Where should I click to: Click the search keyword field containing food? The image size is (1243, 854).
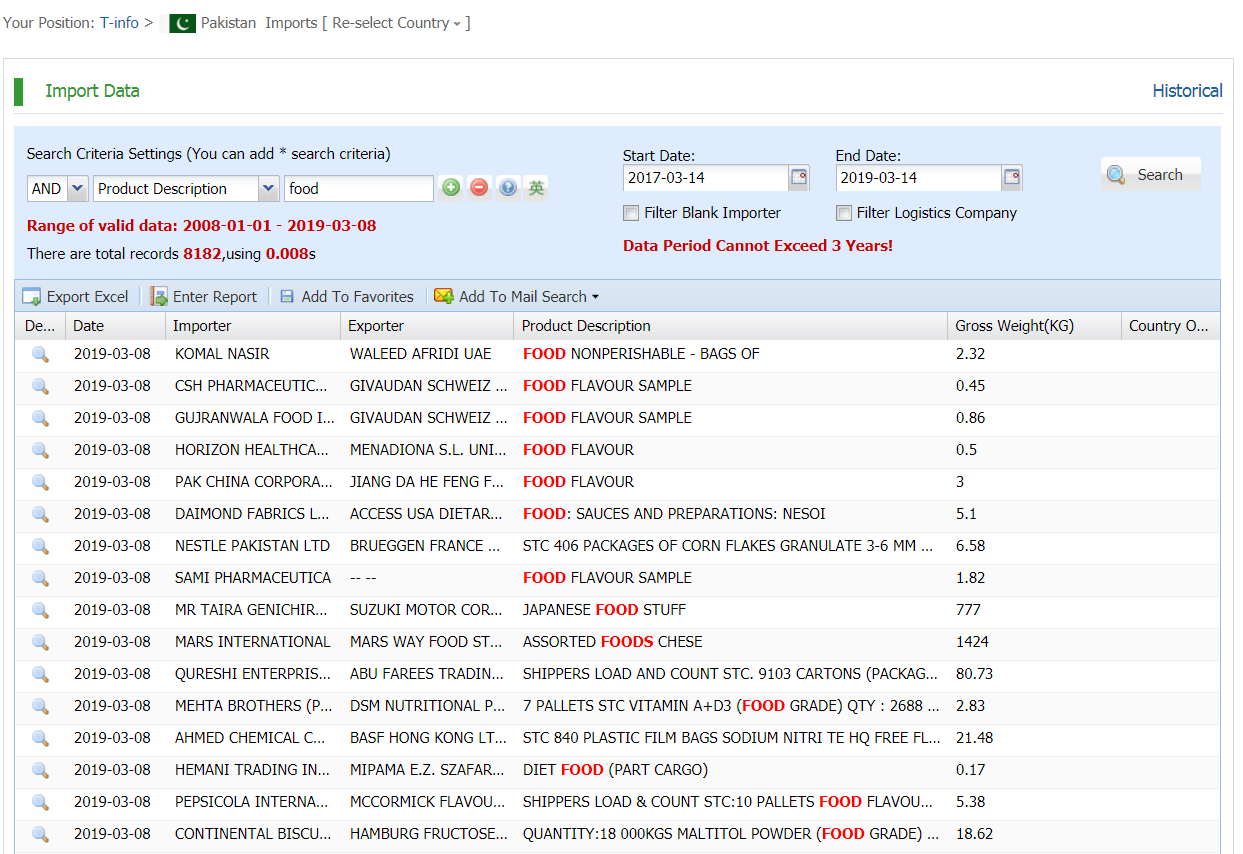point(358,189)
